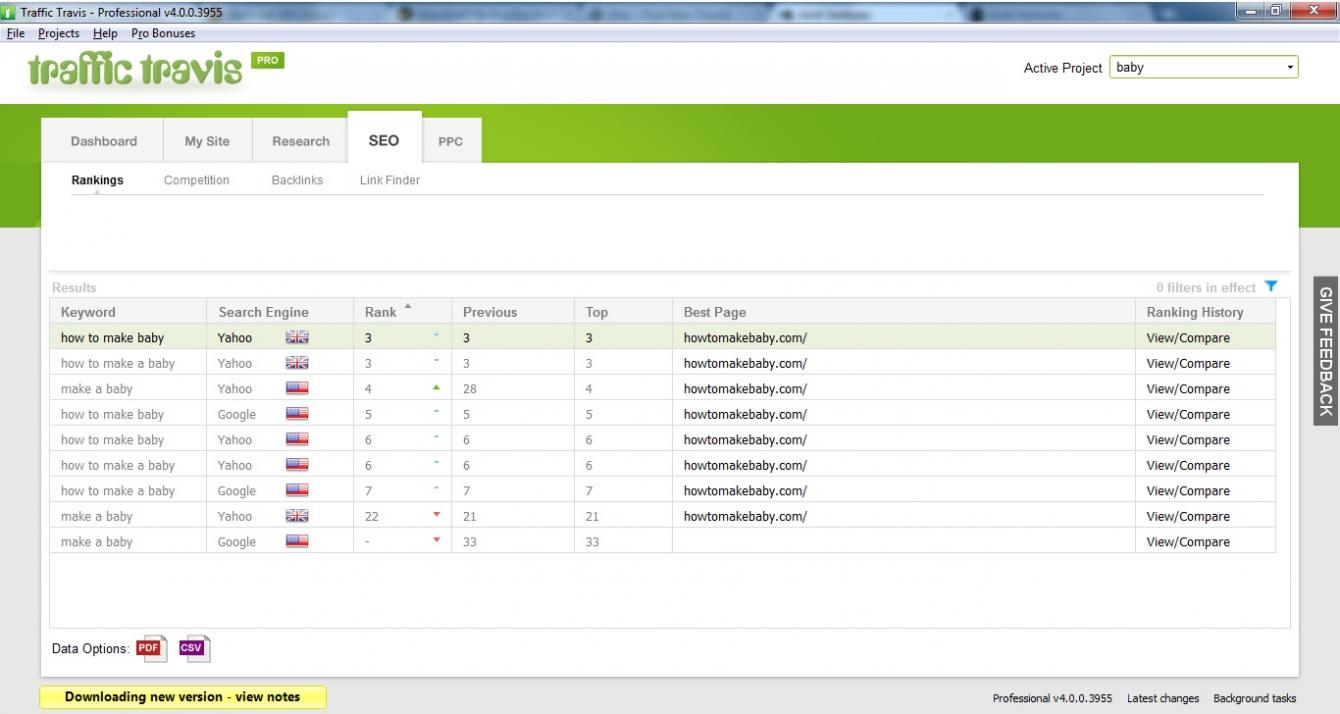Open the Projects menu
1340x714 pixels.
pyautogui.click(x=59, y=33)
